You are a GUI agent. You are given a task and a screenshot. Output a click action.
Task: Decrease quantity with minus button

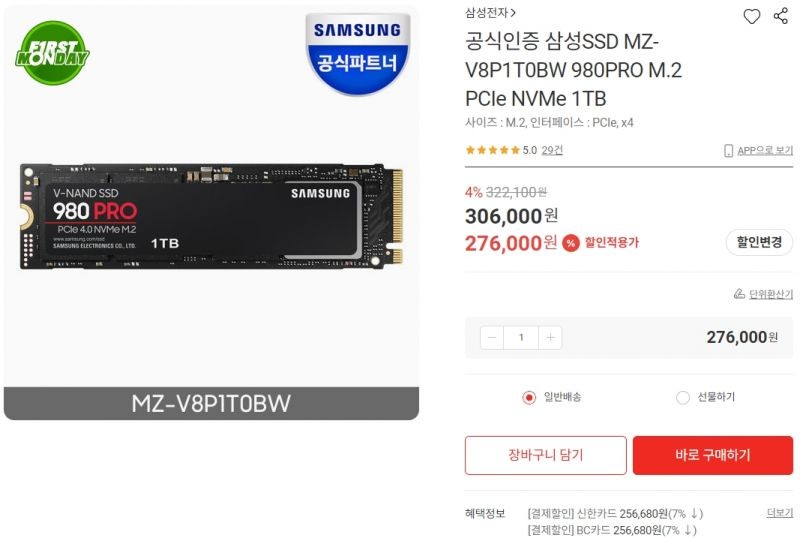(492, 337)
